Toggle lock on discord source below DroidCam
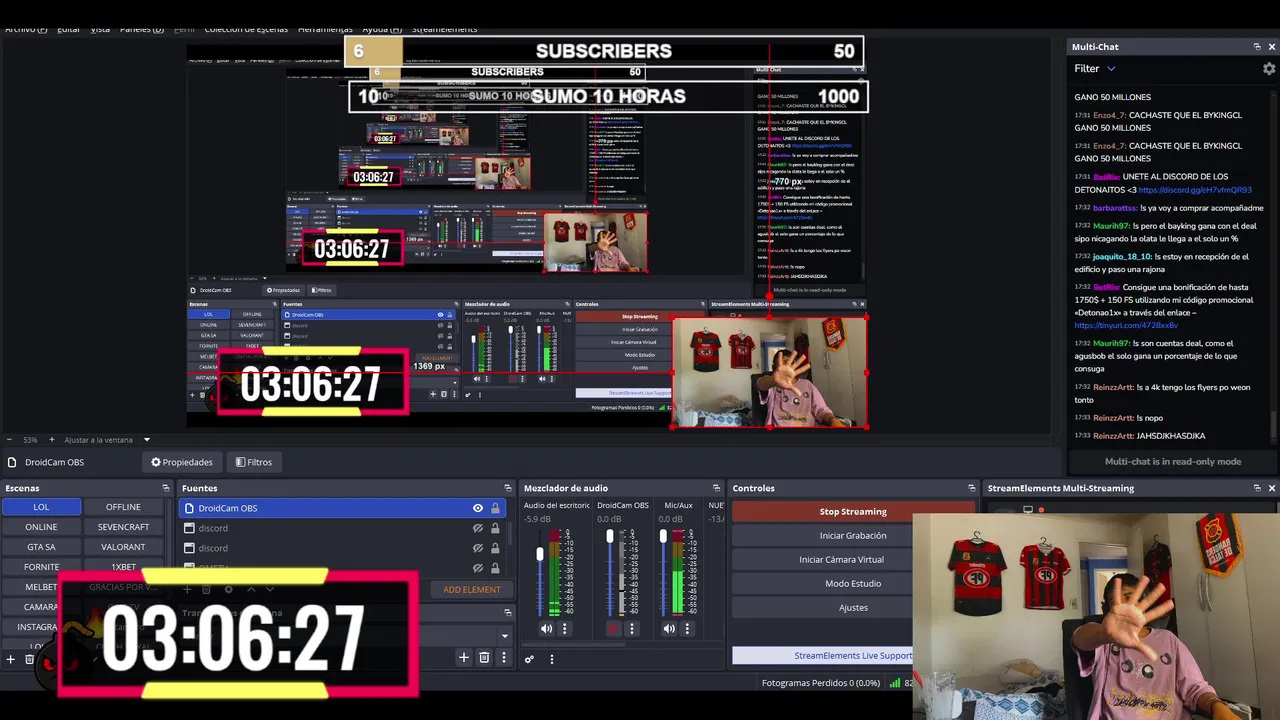The height and width of the screenshot is (720, 1280). click(494, 528)
